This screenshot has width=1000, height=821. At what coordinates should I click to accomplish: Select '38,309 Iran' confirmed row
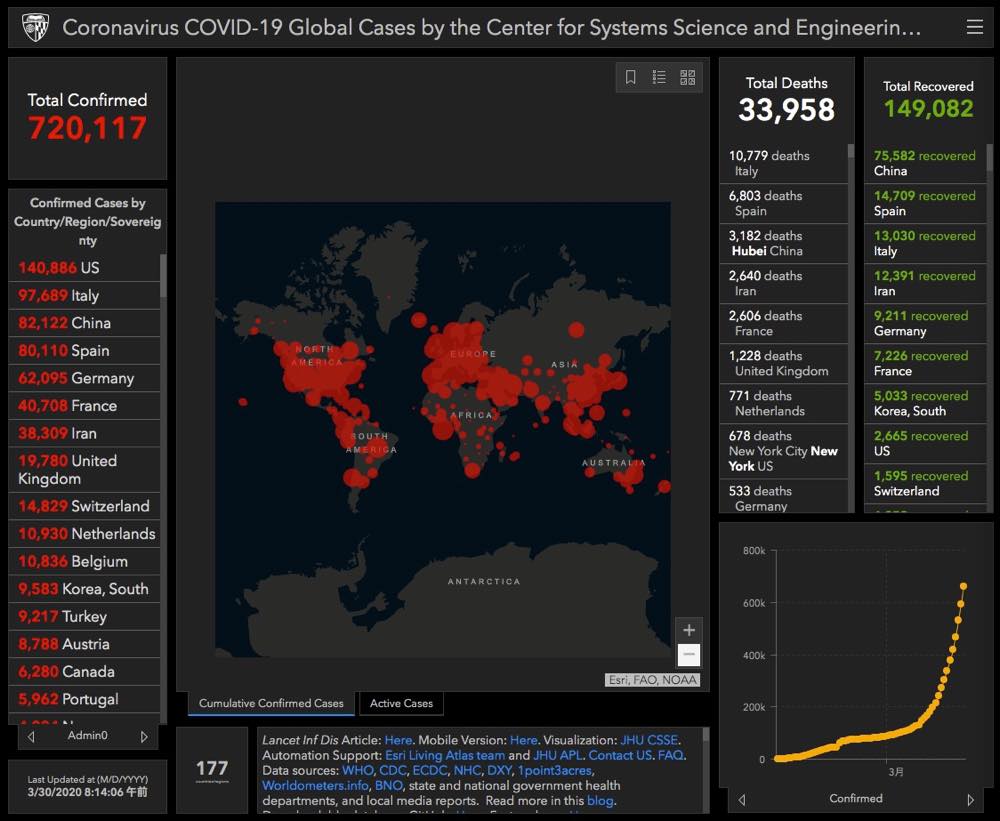click(85, 434)
